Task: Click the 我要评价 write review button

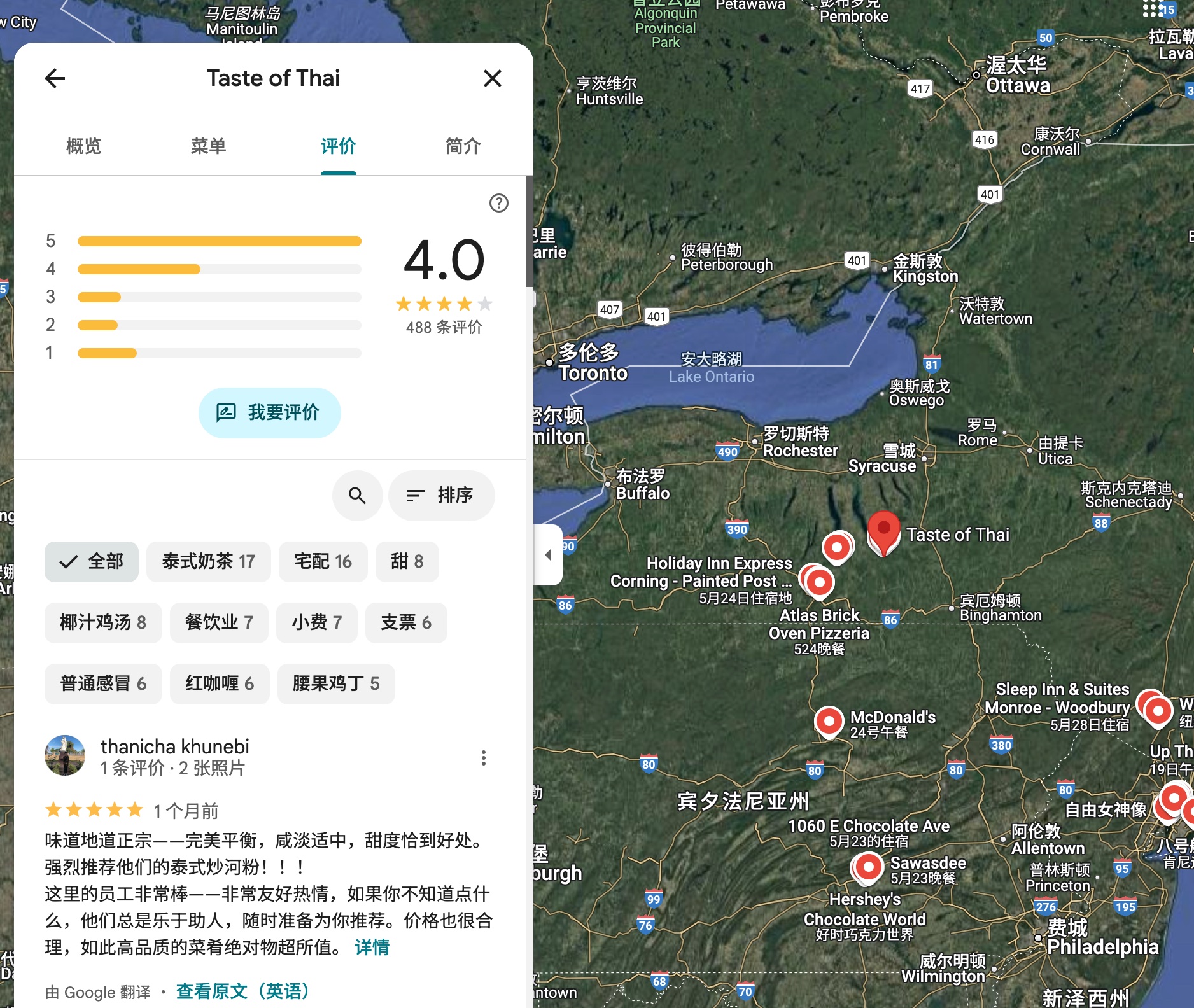Action: coord(269,412)
